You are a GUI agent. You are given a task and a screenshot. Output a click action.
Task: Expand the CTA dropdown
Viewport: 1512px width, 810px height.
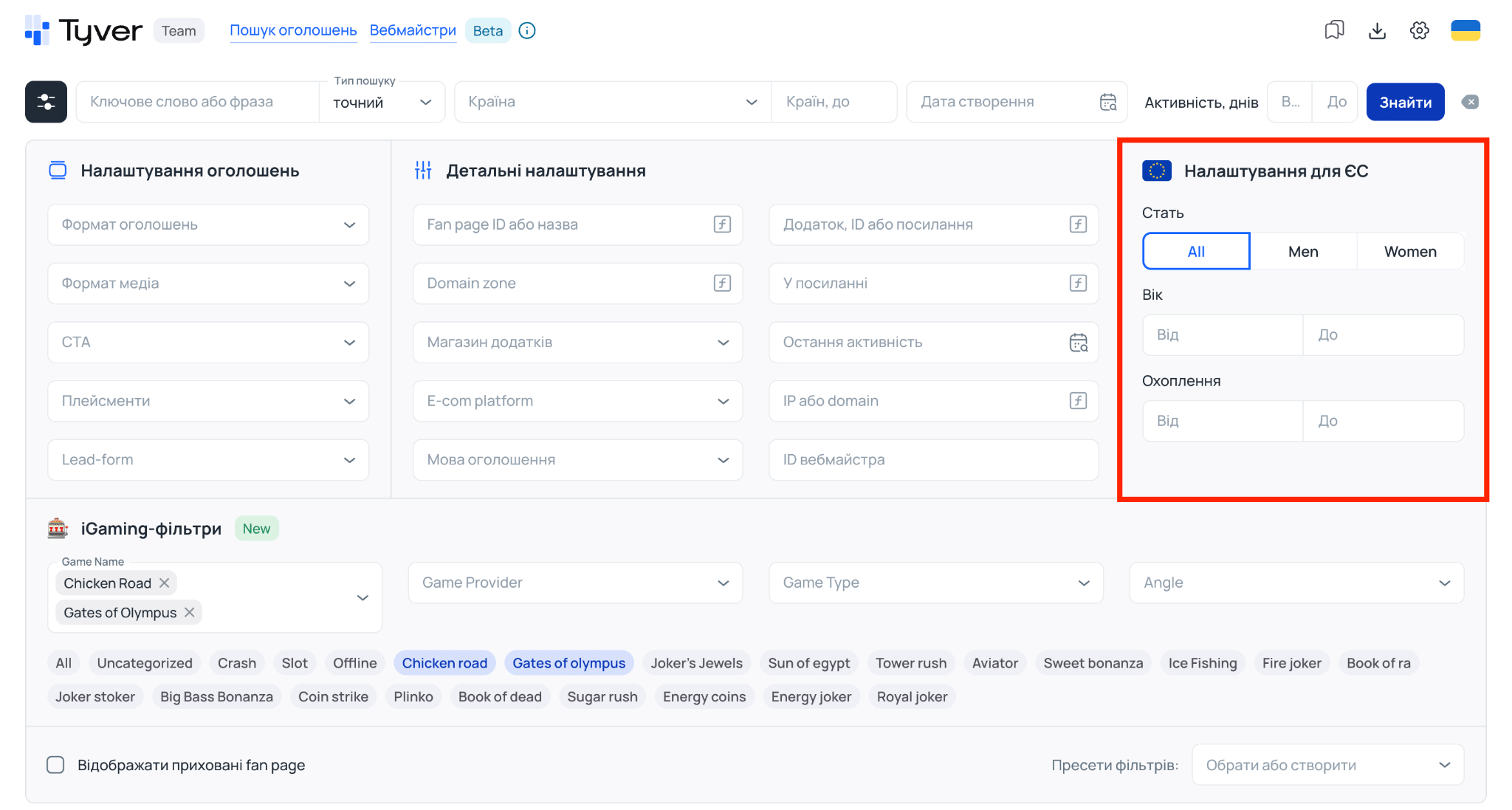click(208, 342)
